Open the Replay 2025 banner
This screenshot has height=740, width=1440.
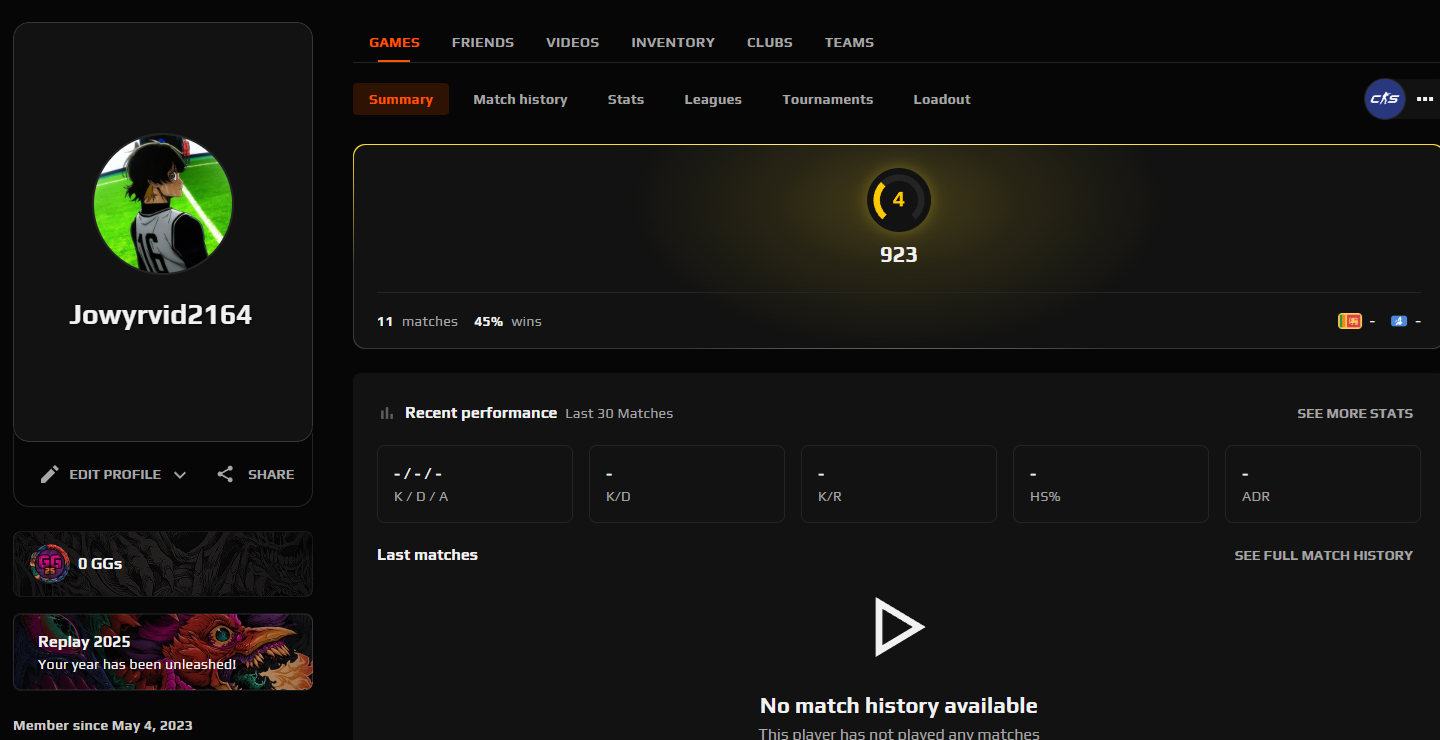[x=162, y=651]
